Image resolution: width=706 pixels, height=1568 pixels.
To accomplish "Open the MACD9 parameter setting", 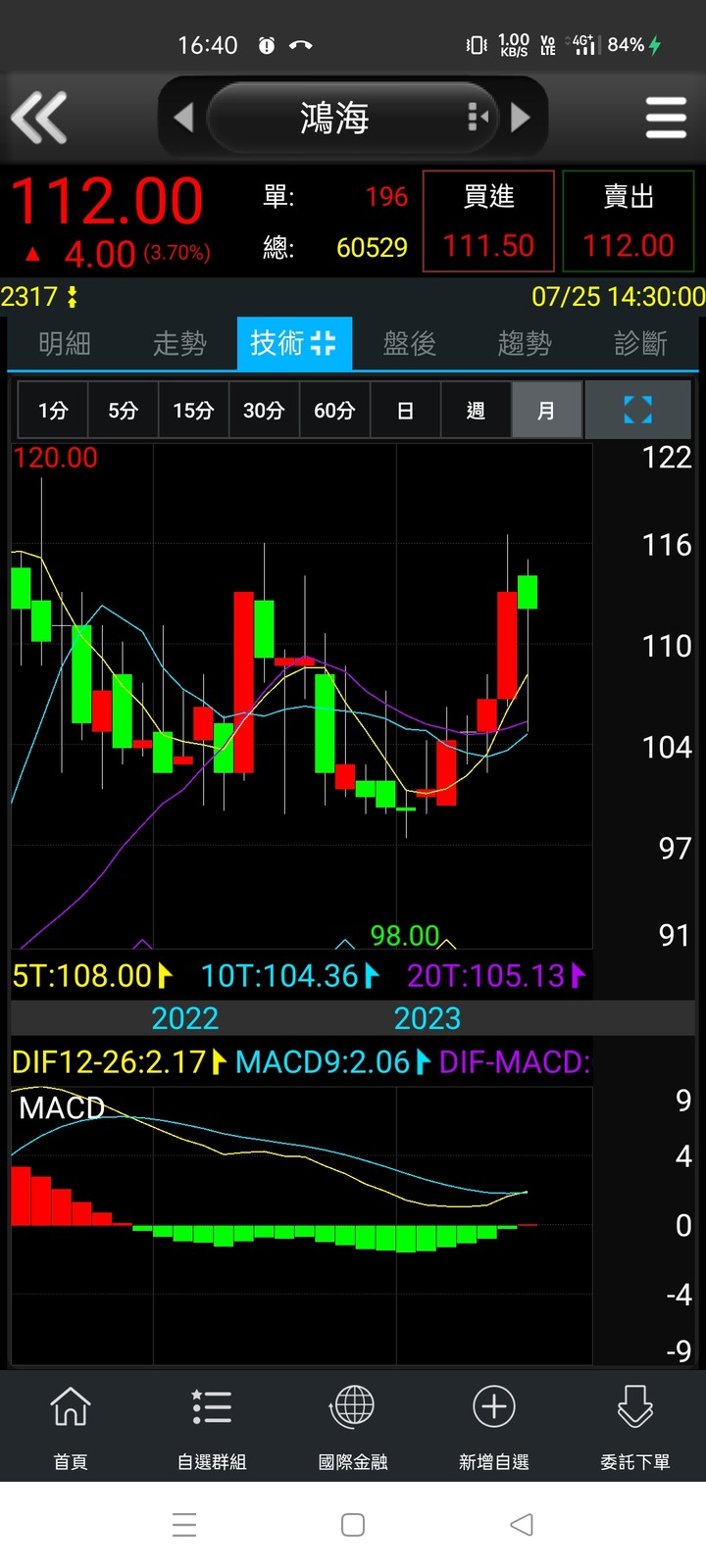I will pyautogui.click(x=333, y=1061).
